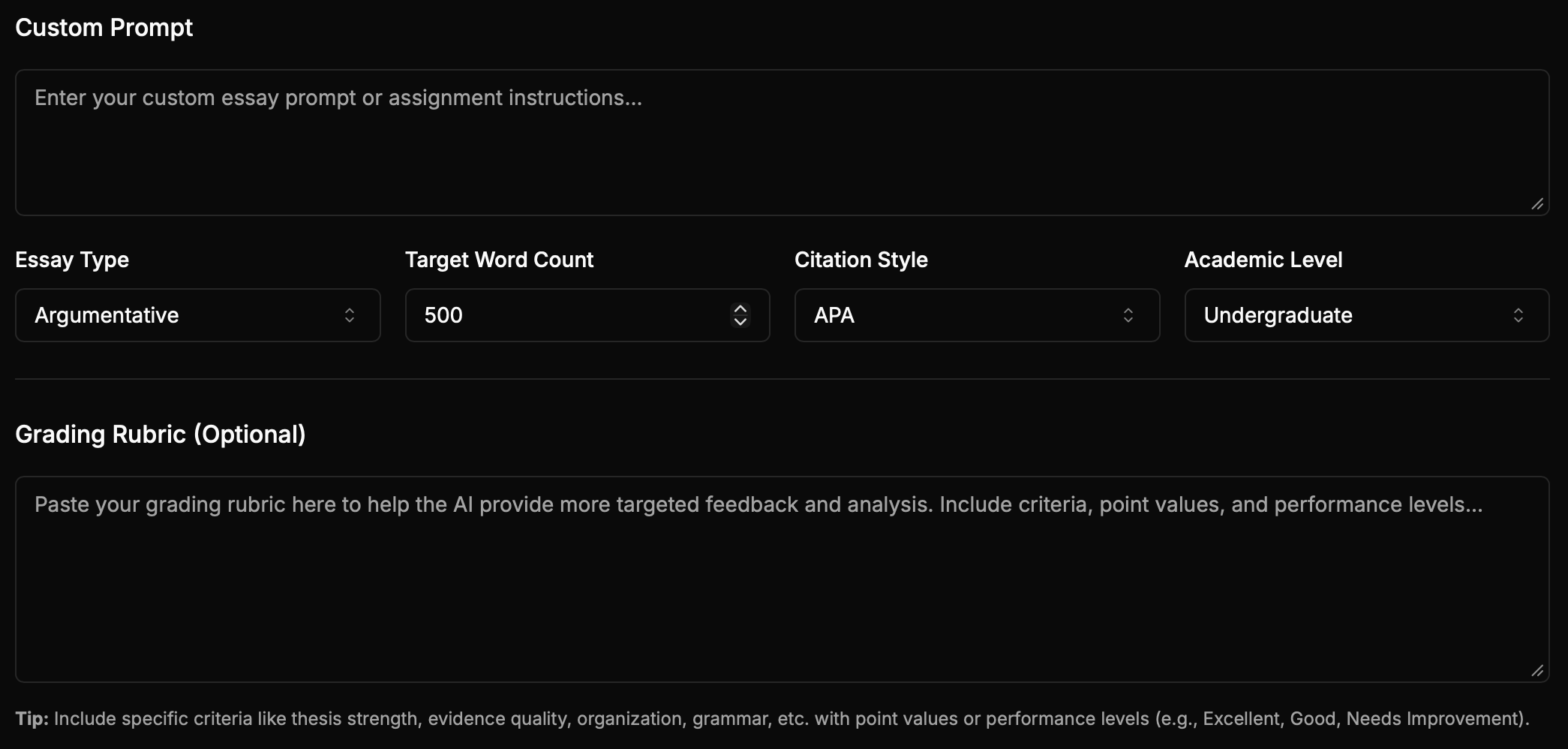Click the Essay Type dropdown chevron icon
The width and height of the screenshot is (1568, 749).
[350, 315]
